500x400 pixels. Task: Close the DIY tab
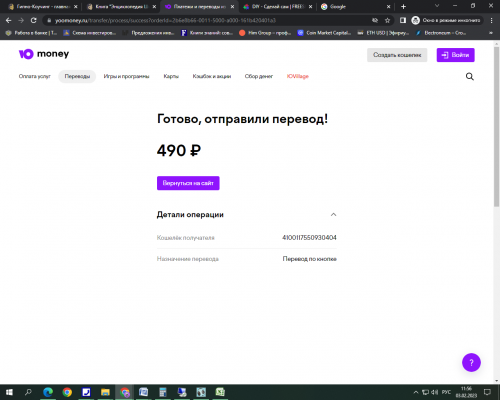click(x=310, y=6)
